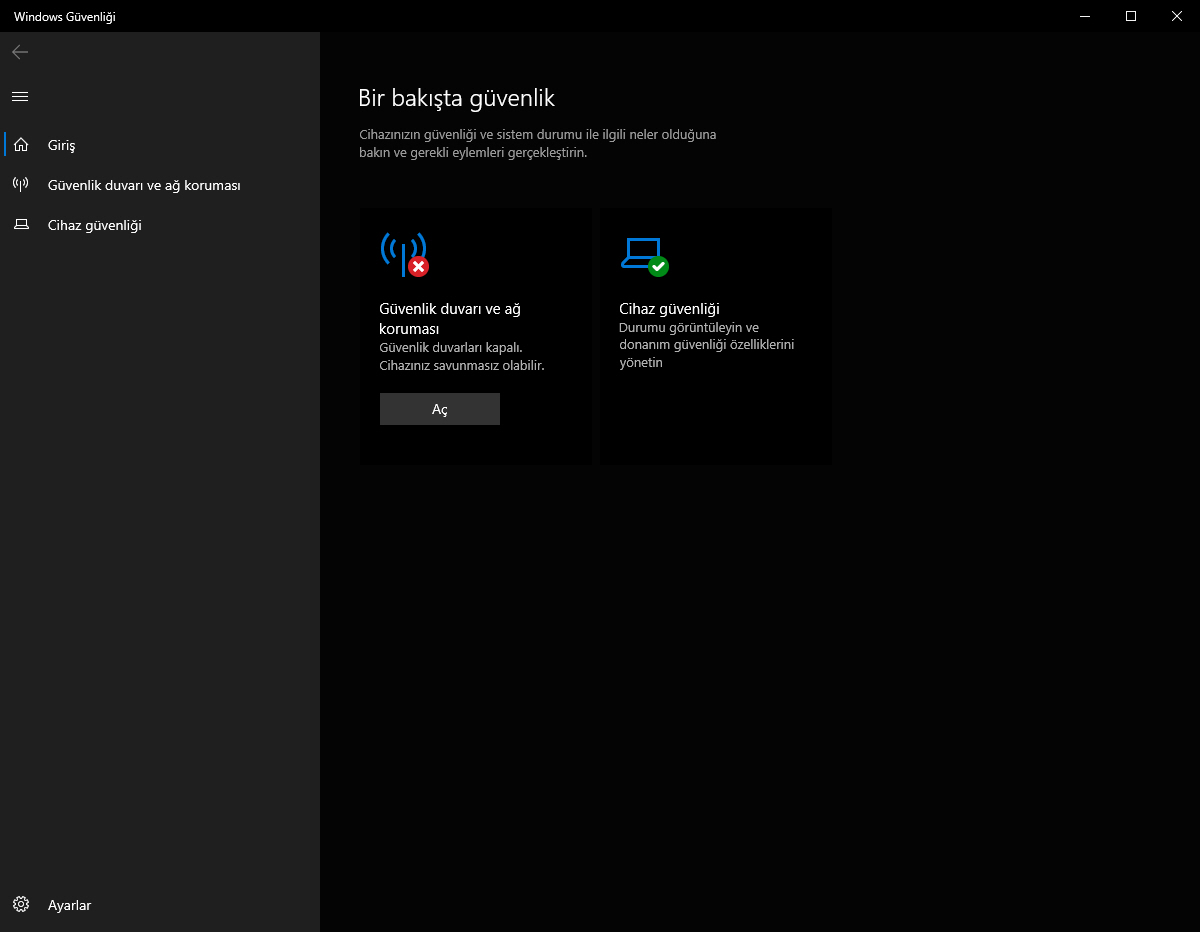Minimize the Windows Güvenliği window
This screenshot has height=932, width=1200.
[1085, 16]
